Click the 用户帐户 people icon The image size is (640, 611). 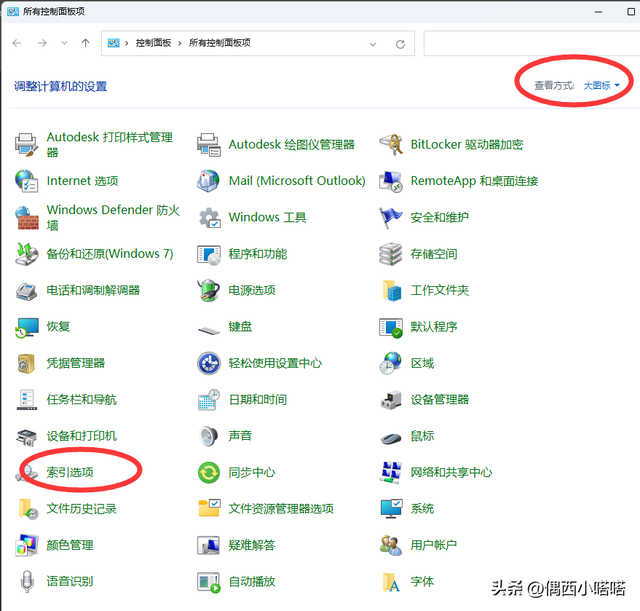[x=391, y=545]
